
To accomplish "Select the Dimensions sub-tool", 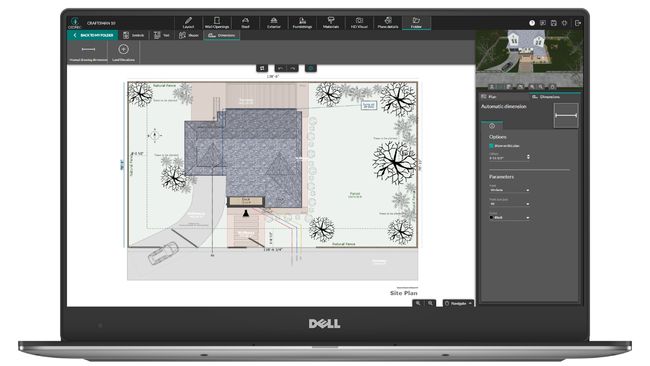I will pos(221,35).
